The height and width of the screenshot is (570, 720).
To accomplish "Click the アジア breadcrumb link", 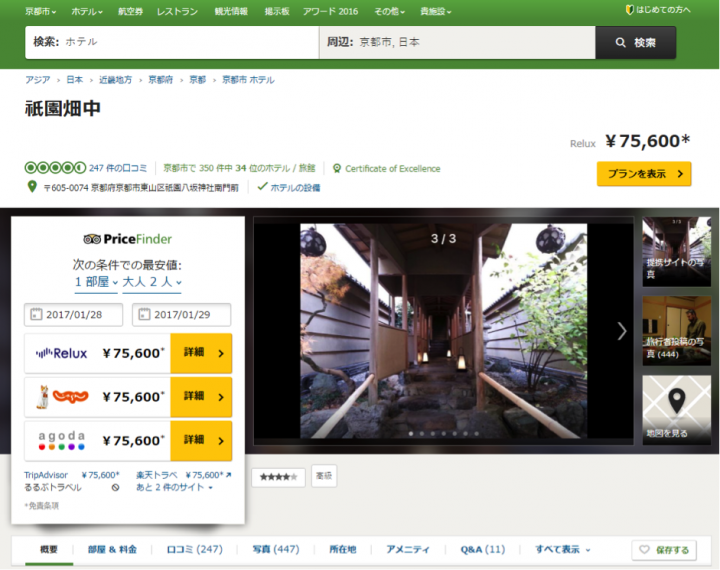I will point(38,80).
